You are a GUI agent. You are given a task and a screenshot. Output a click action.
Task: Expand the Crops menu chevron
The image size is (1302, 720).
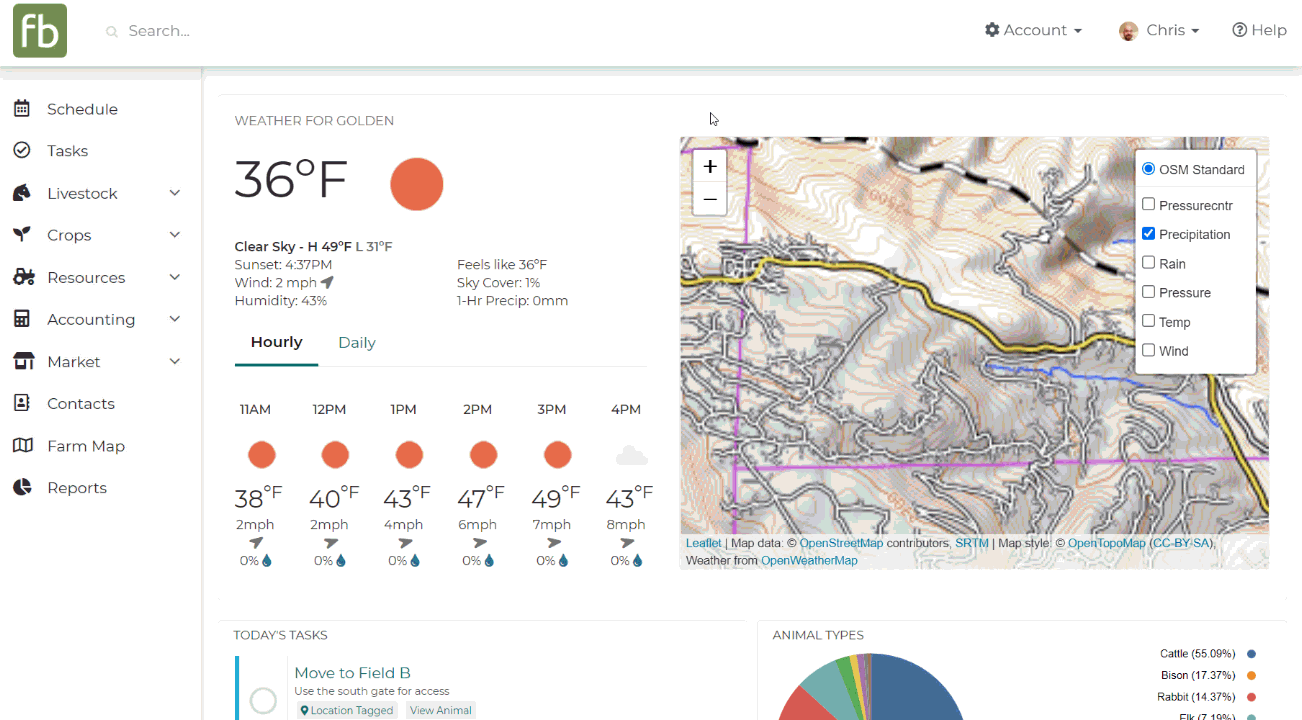click(175, 235)
